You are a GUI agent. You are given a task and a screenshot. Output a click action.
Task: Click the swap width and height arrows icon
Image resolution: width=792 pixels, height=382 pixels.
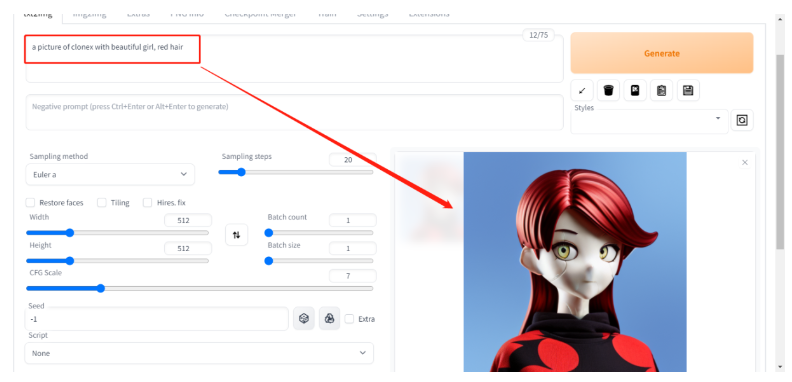tap(236, 235)
